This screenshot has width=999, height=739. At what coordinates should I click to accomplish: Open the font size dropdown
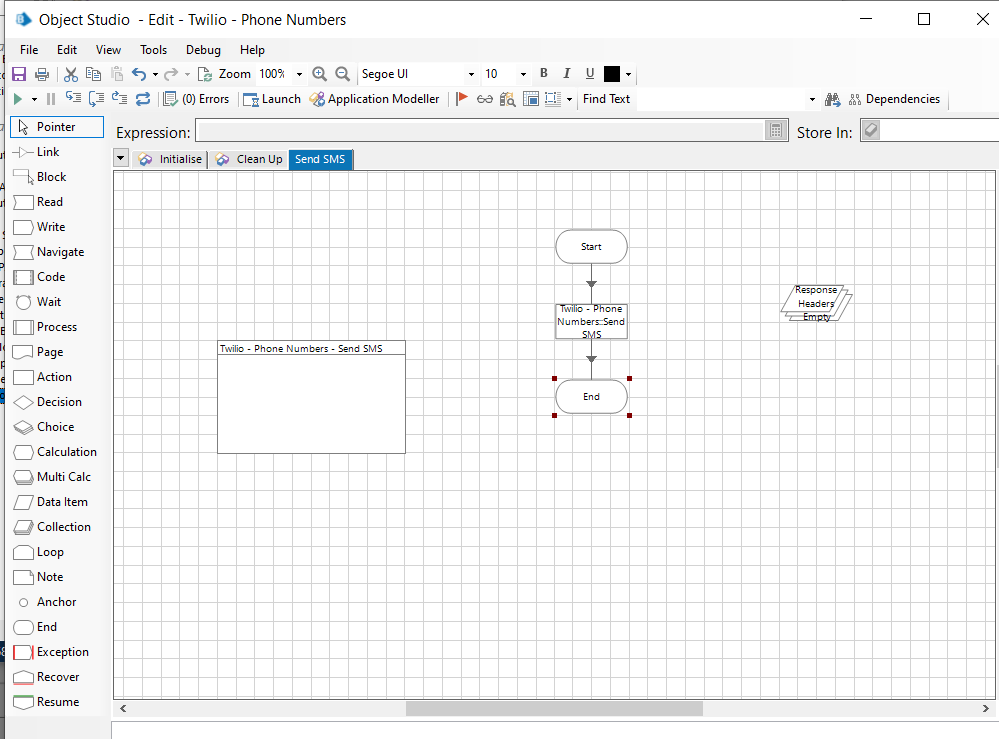(523, 74)
